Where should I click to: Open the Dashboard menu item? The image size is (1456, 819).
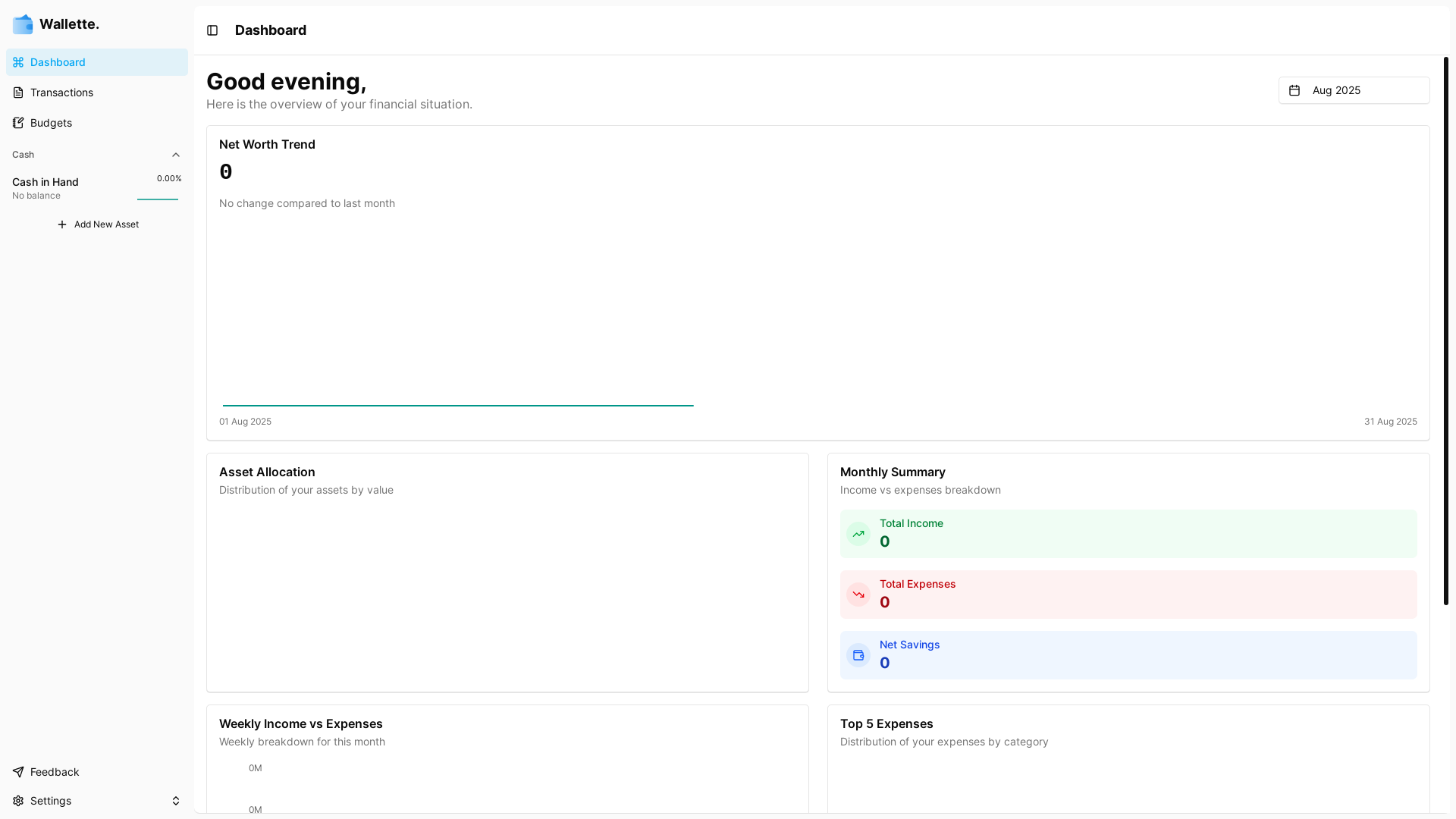pos(97,62)
